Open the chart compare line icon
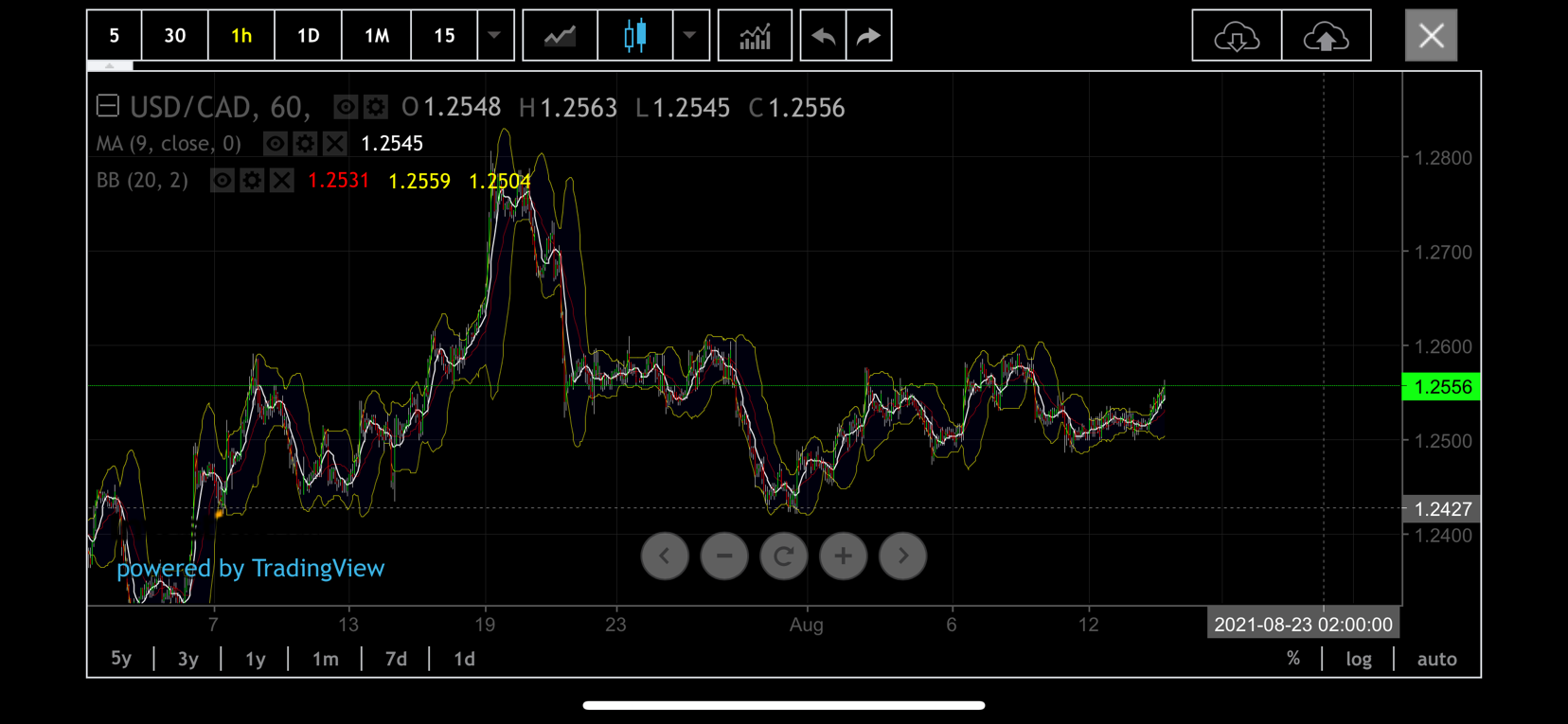The height and width of the screenshot is (724, 1568). point(560,36)
